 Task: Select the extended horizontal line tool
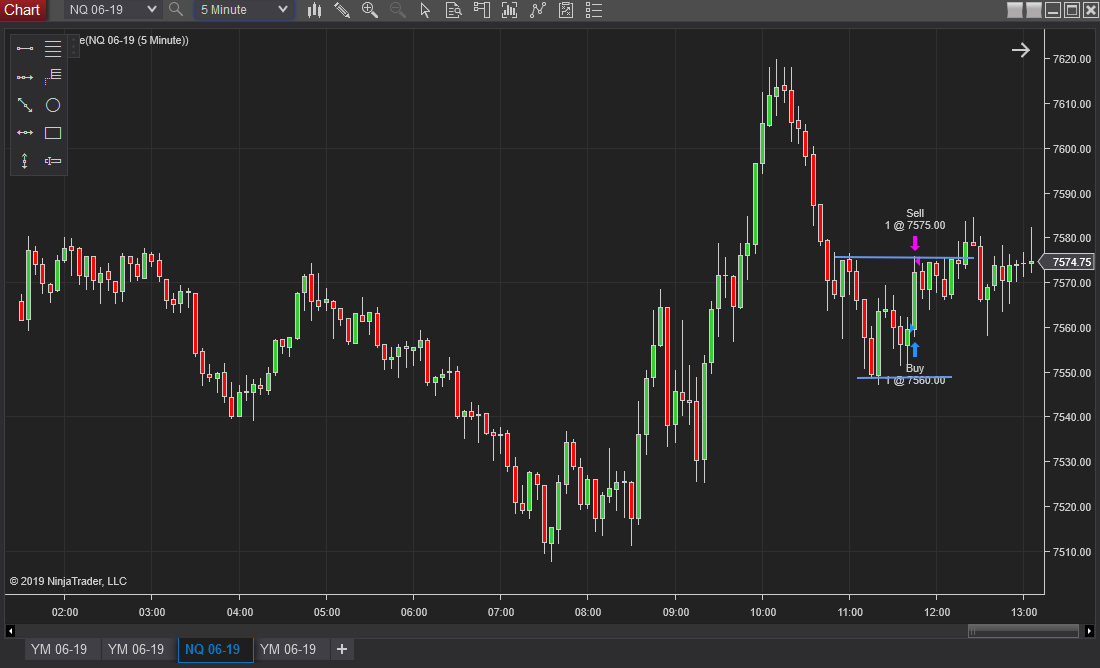(25, 133)
